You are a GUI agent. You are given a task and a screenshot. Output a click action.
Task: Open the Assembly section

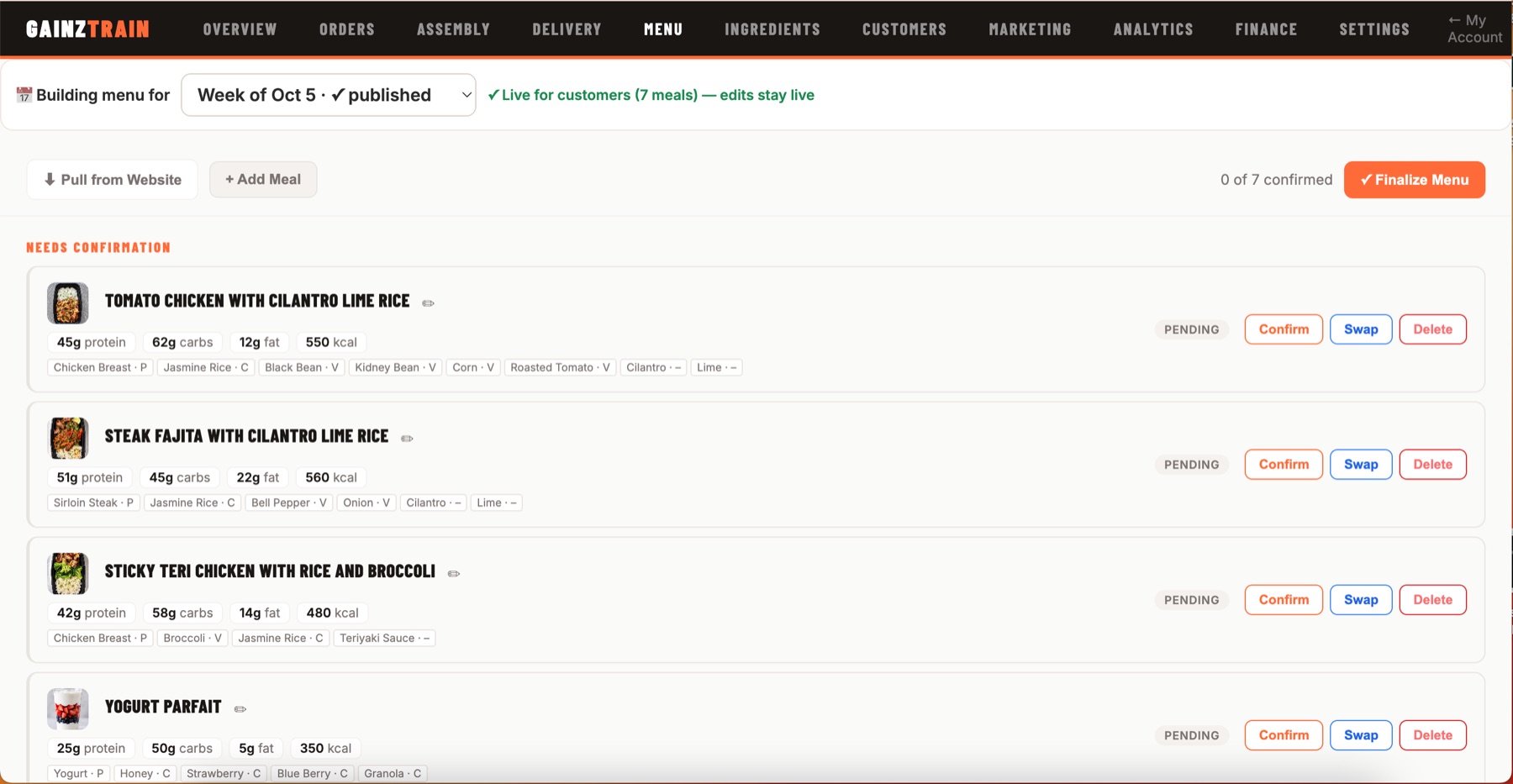tap(454, 29)
